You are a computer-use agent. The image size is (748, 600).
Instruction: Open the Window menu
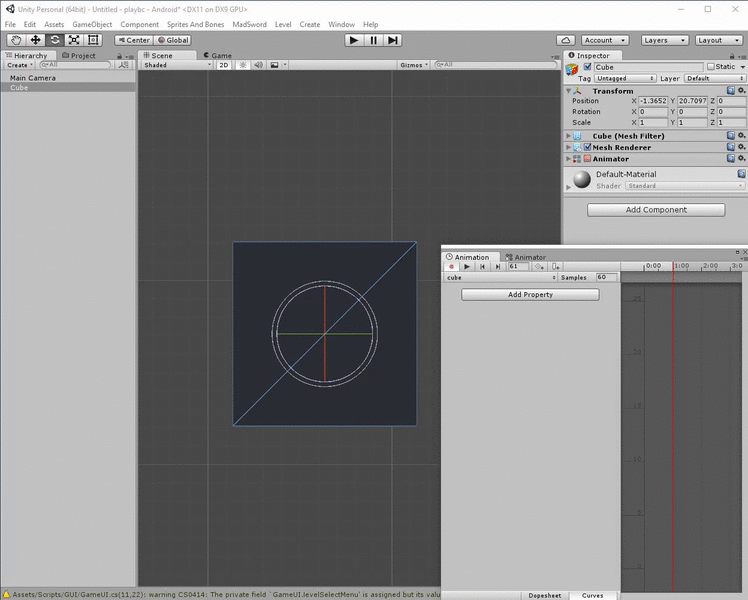[x=341, y=24]
